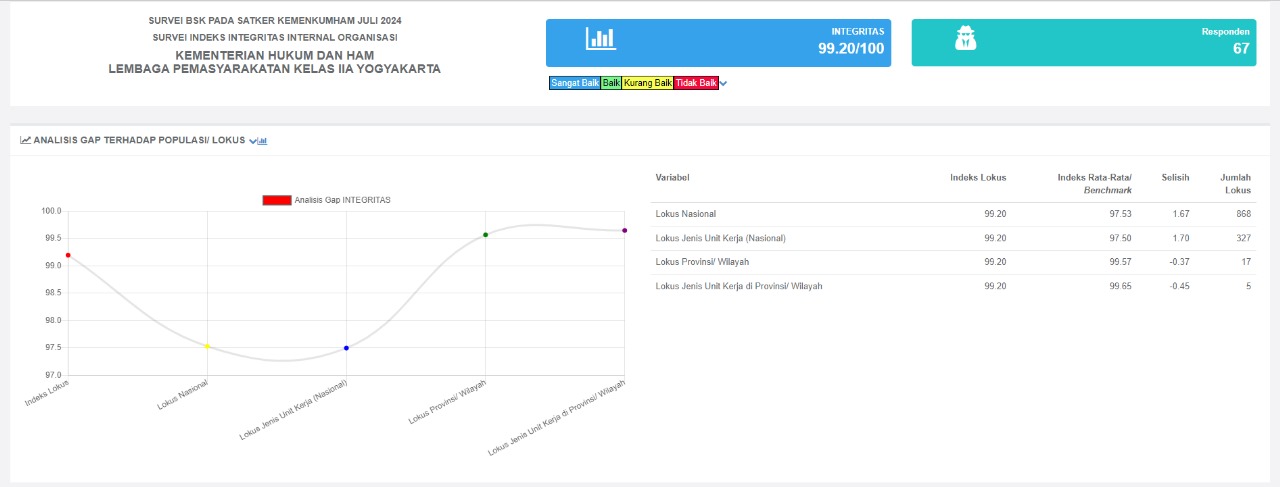Viewport: 1280px width, 487px height.
Task: Click the red Indeks Lokus data point
Action: (x=68, y=255)
